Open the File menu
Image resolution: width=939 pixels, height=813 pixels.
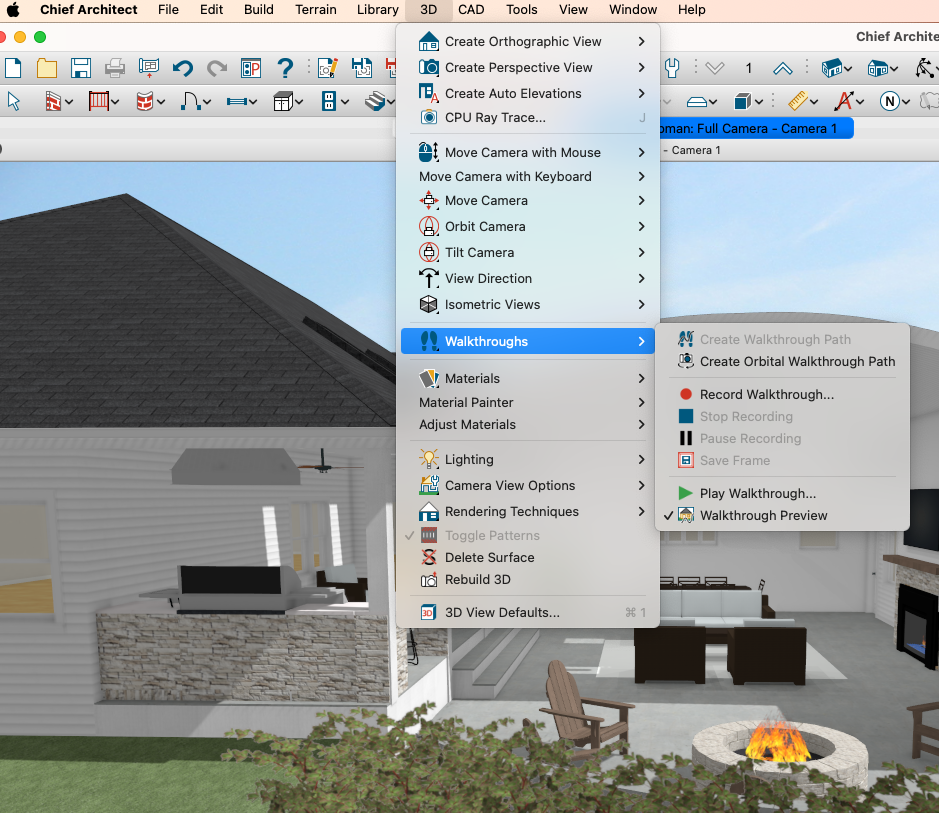point(168,10)
